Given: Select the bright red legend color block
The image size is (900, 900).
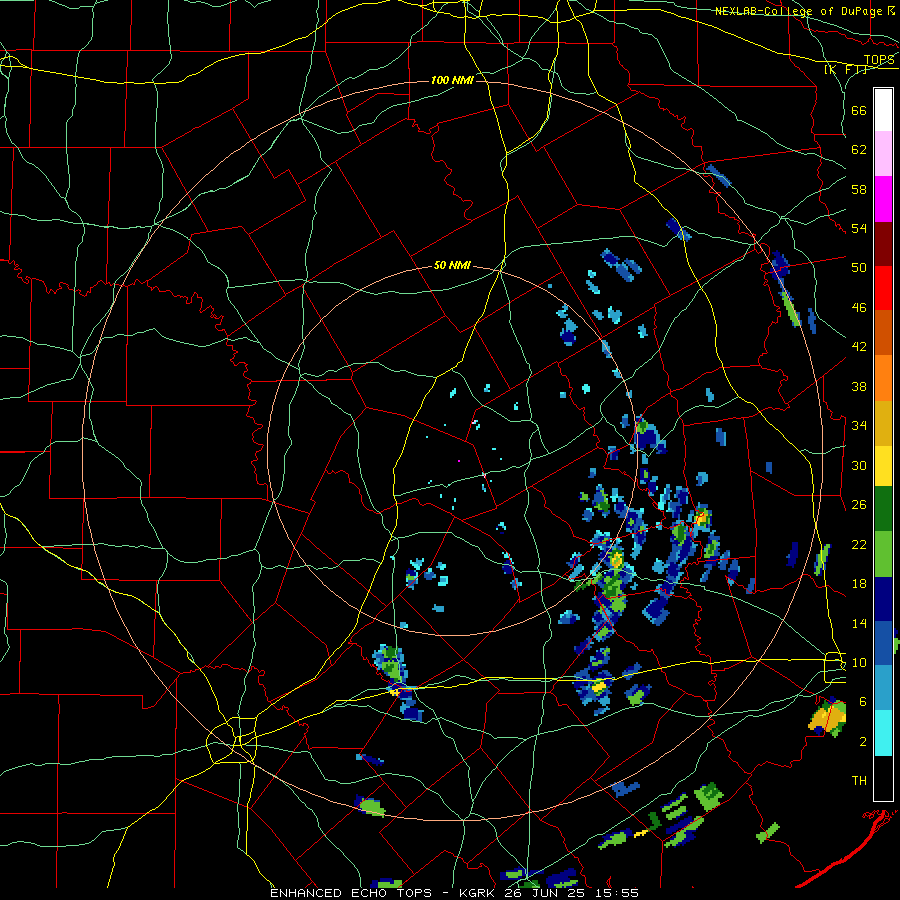Looking at the screenshot, I should (883, 288).
